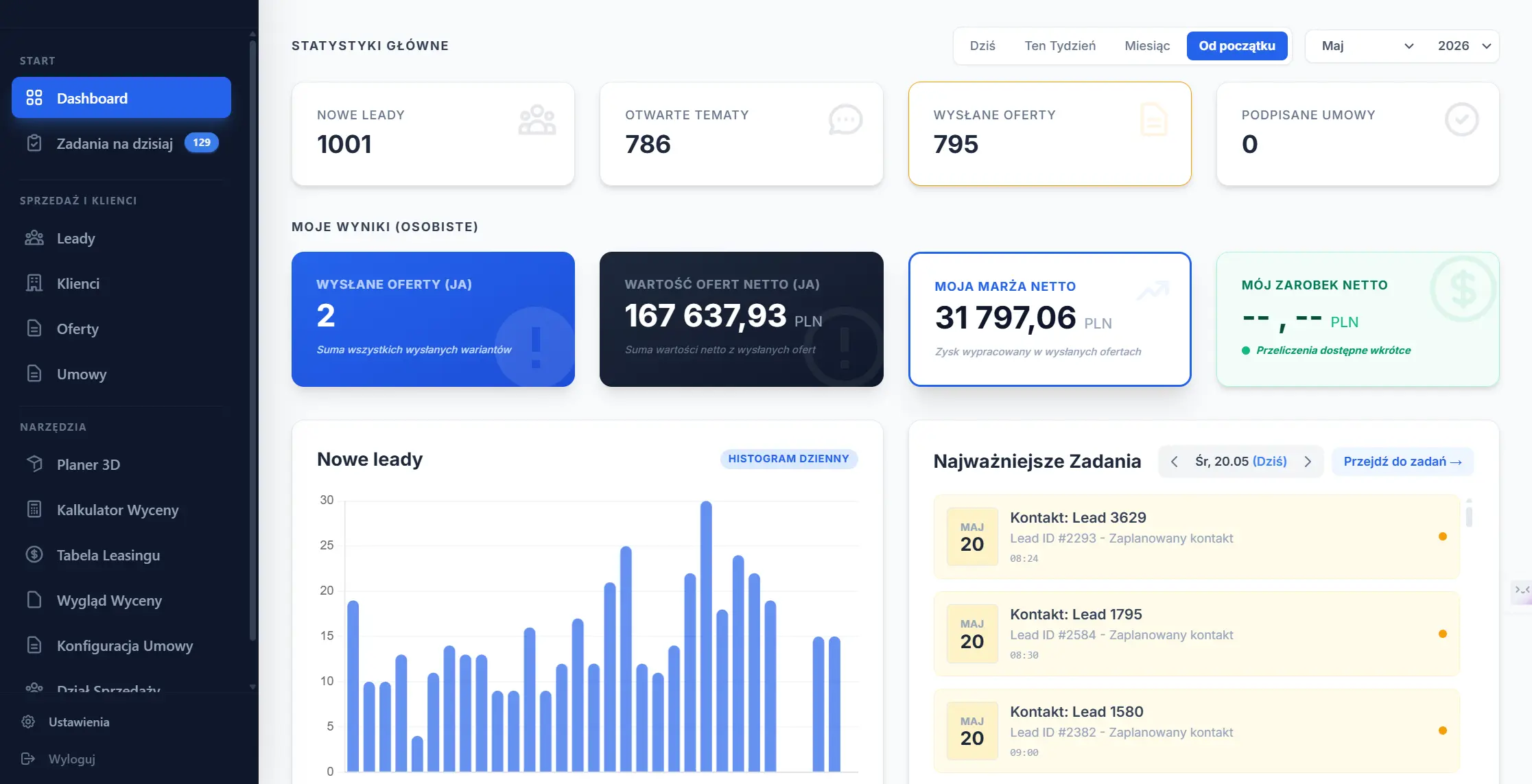Click the Wysłane Oferty document icon on card

click(x=1153, y=120)
